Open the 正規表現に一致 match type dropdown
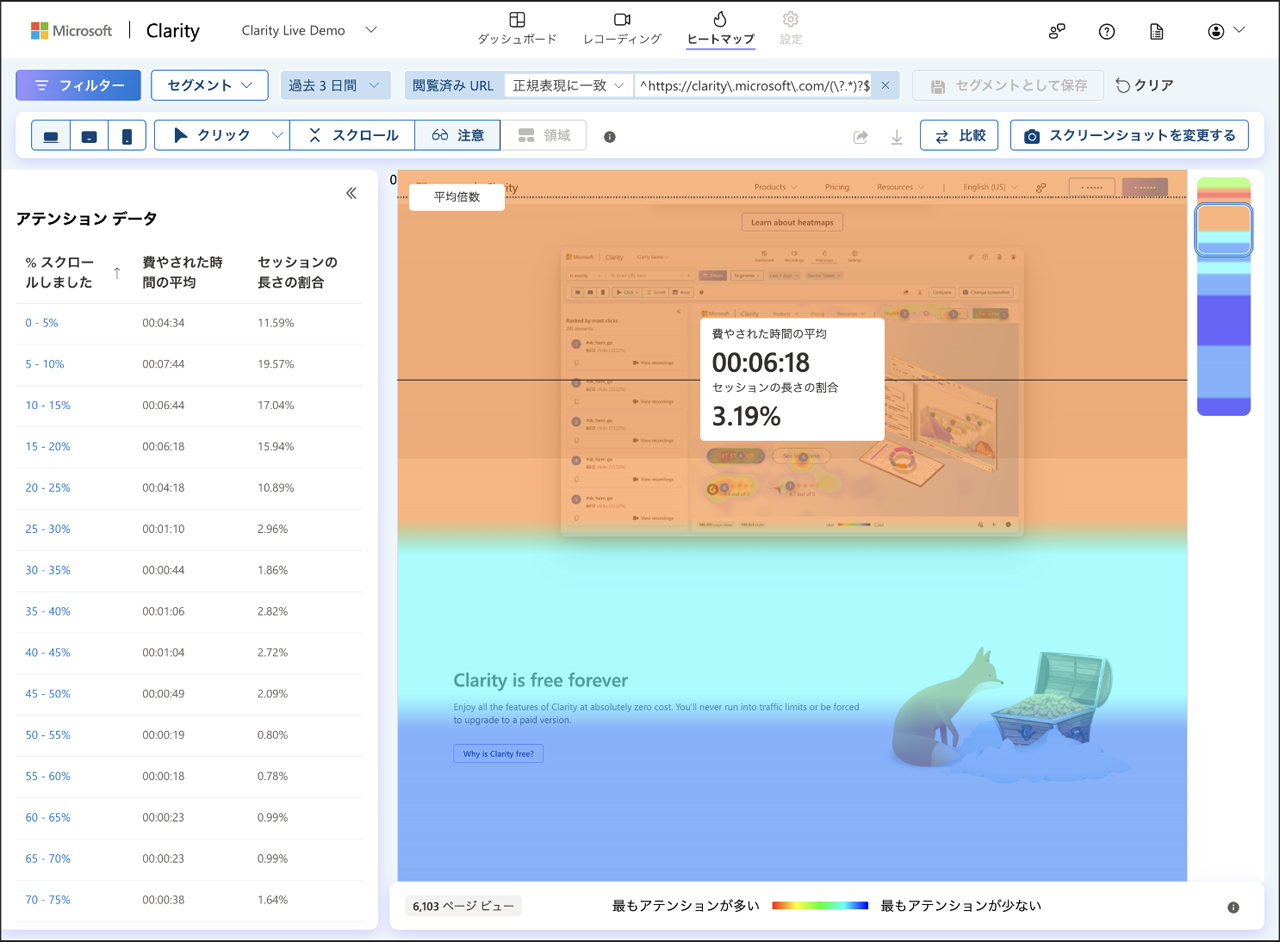This screenshot has height=942, width=1280. [x=569, y=86]
